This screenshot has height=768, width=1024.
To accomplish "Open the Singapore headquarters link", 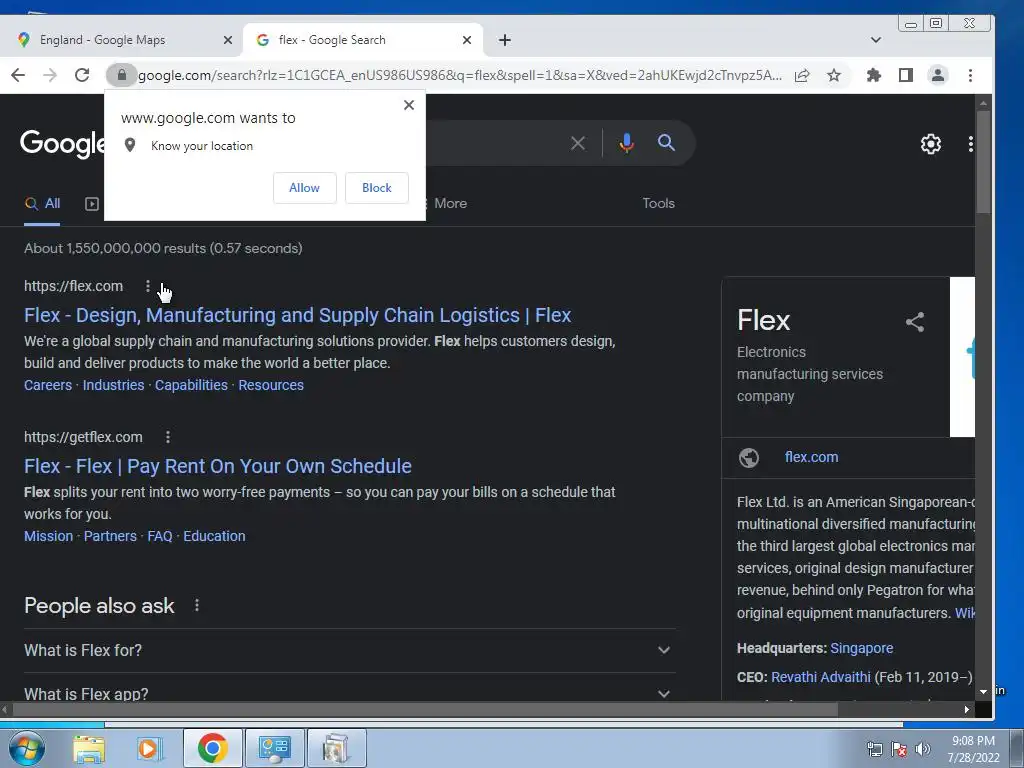I will 861,648.
